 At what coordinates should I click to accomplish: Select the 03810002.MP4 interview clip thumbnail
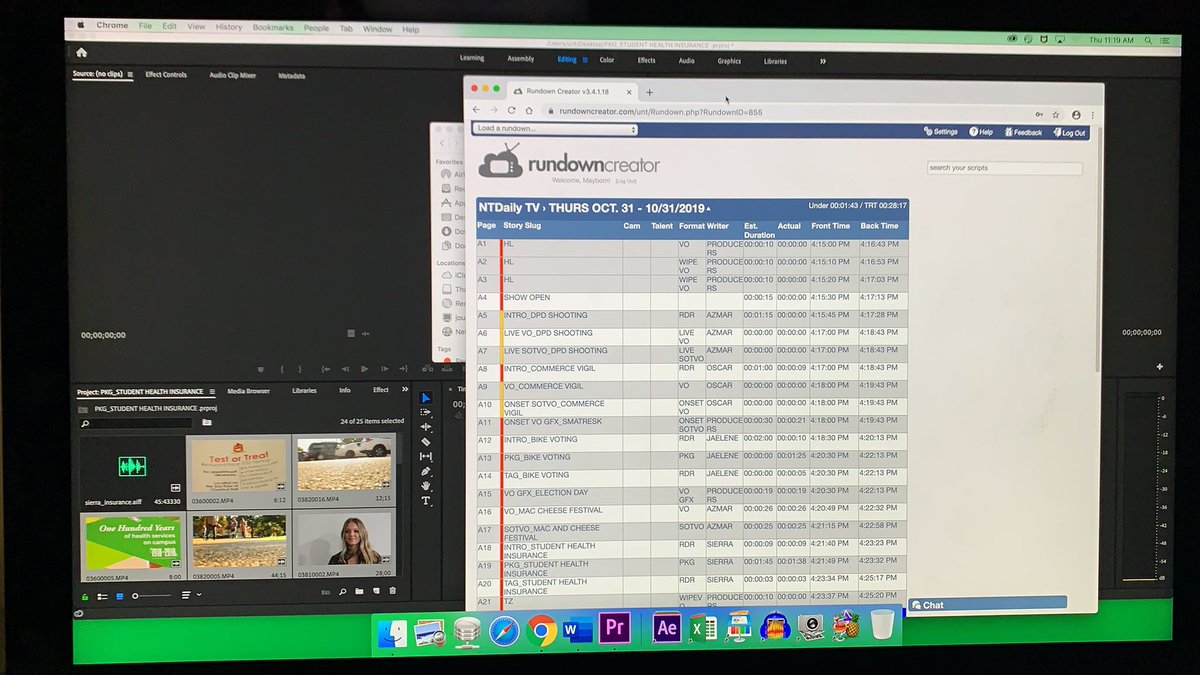click(x=345, y=542)
